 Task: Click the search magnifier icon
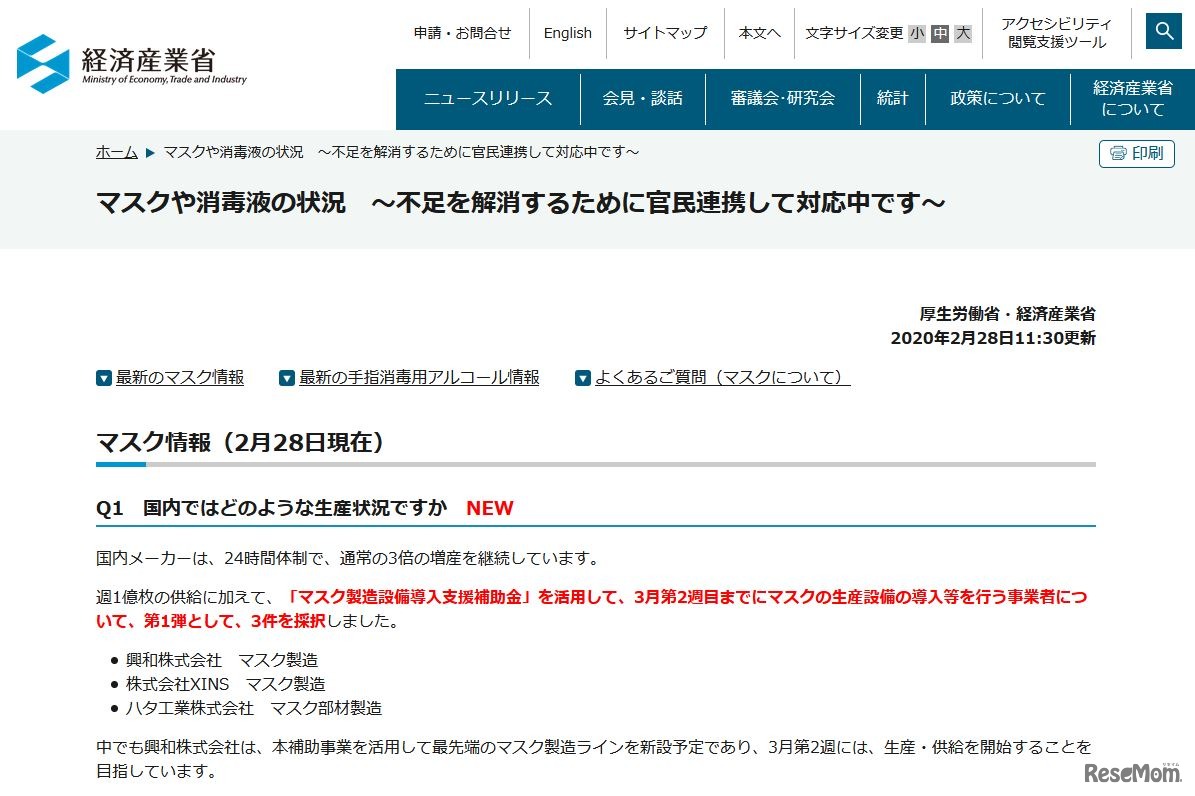click(1163, 31)
